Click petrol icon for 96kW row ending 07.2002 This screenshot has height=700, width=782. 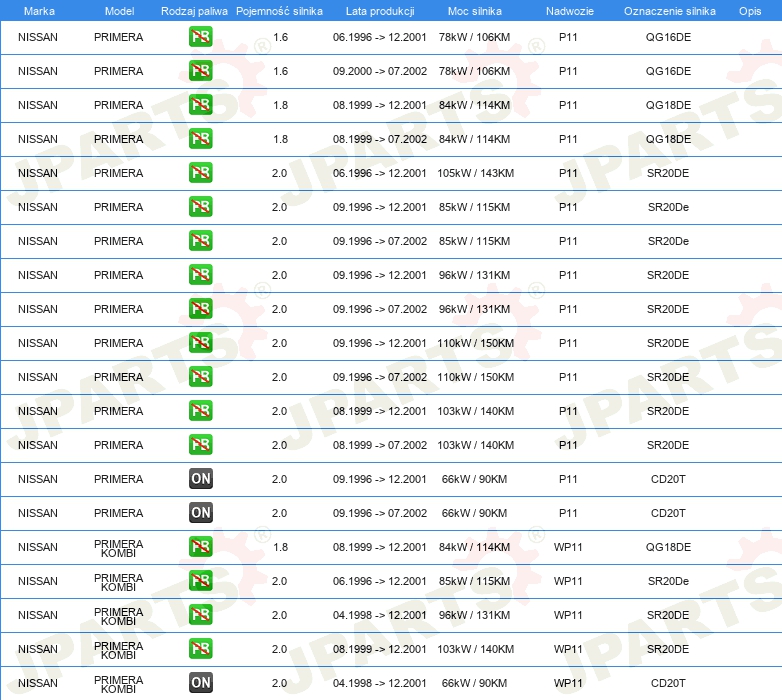pos(200,309)
